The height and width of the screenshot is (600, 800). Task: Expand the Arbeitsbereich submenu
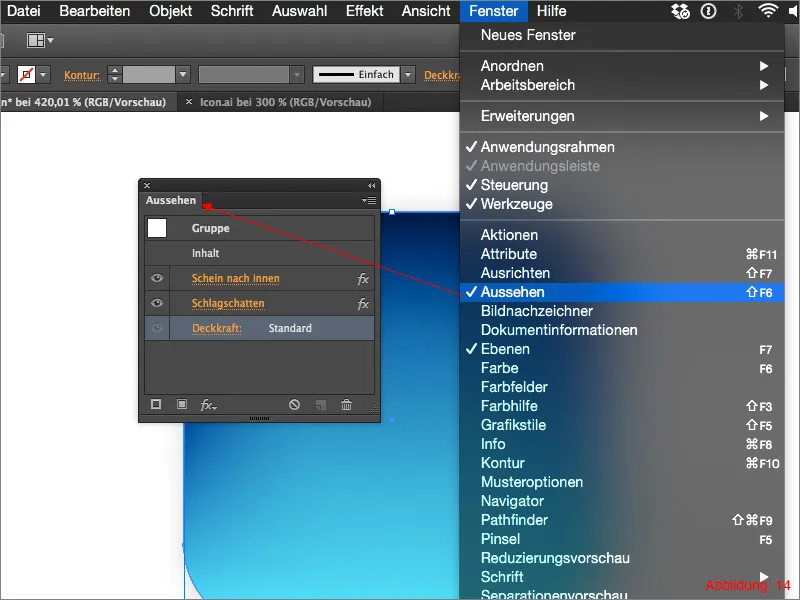tap(622, 85)
